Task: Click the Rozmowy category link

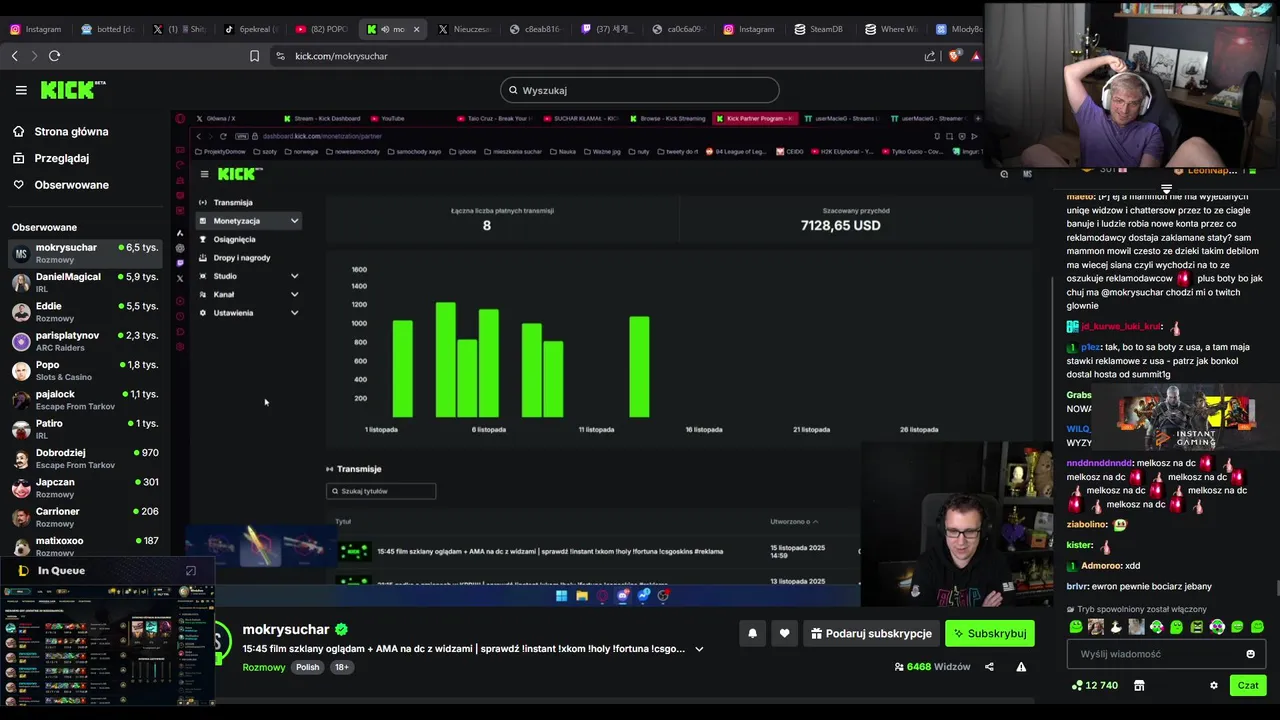Action: pyautogui.click(x=264, y=667)
